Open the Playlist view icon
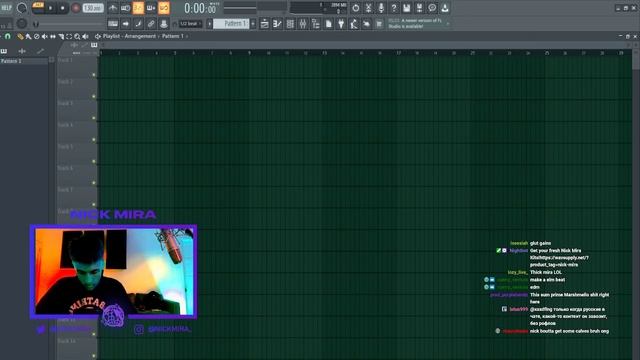This screenshot has width=640, height=360. click(x=264, y=24)
